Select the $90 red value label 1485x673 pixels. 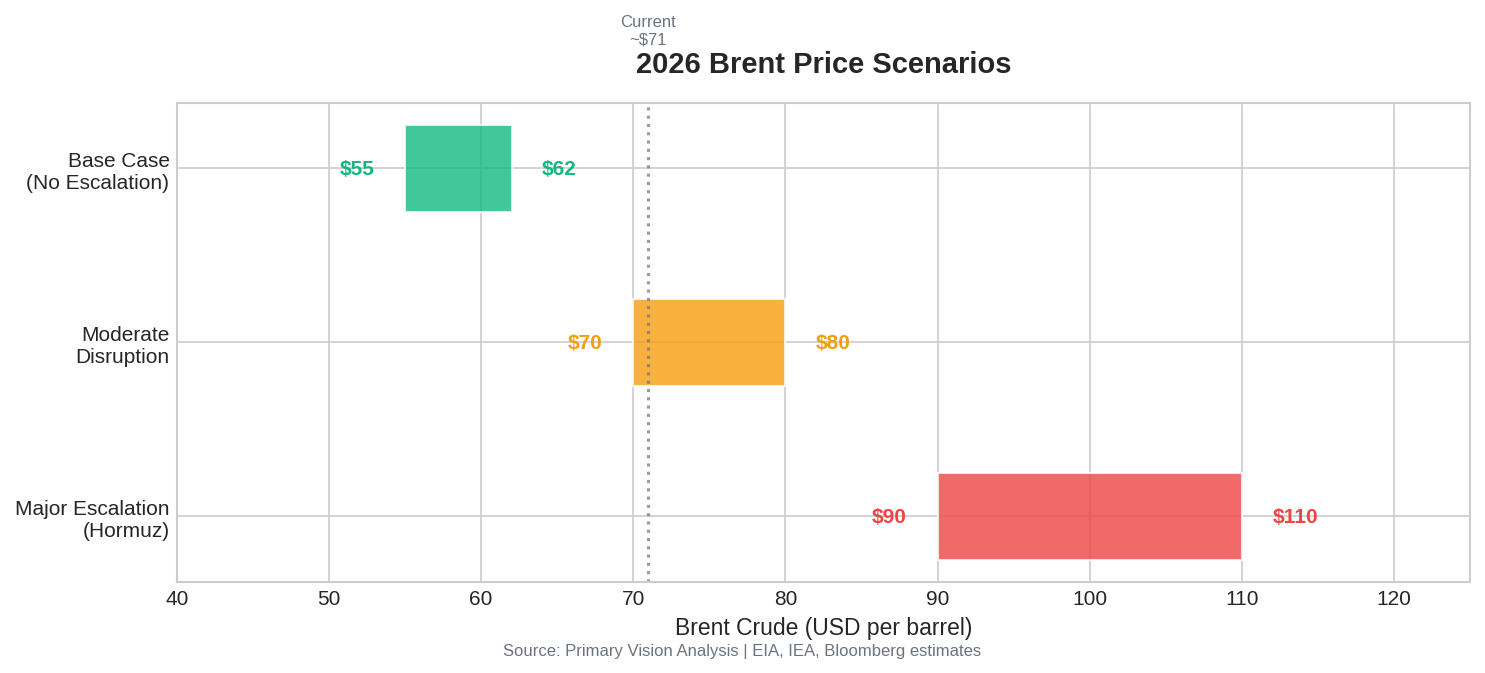point(889,516)
